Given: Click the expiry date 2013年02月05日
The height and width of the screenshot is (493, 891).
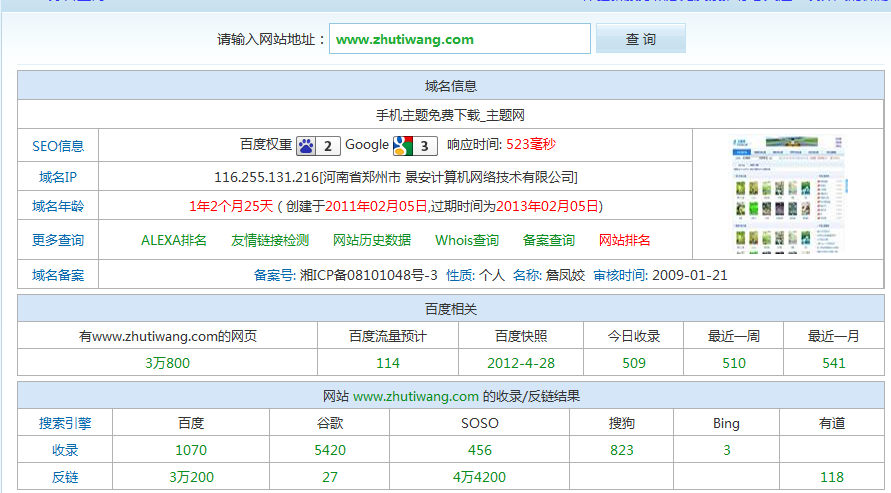Looking at the screenshot, I should pos(547,206).
